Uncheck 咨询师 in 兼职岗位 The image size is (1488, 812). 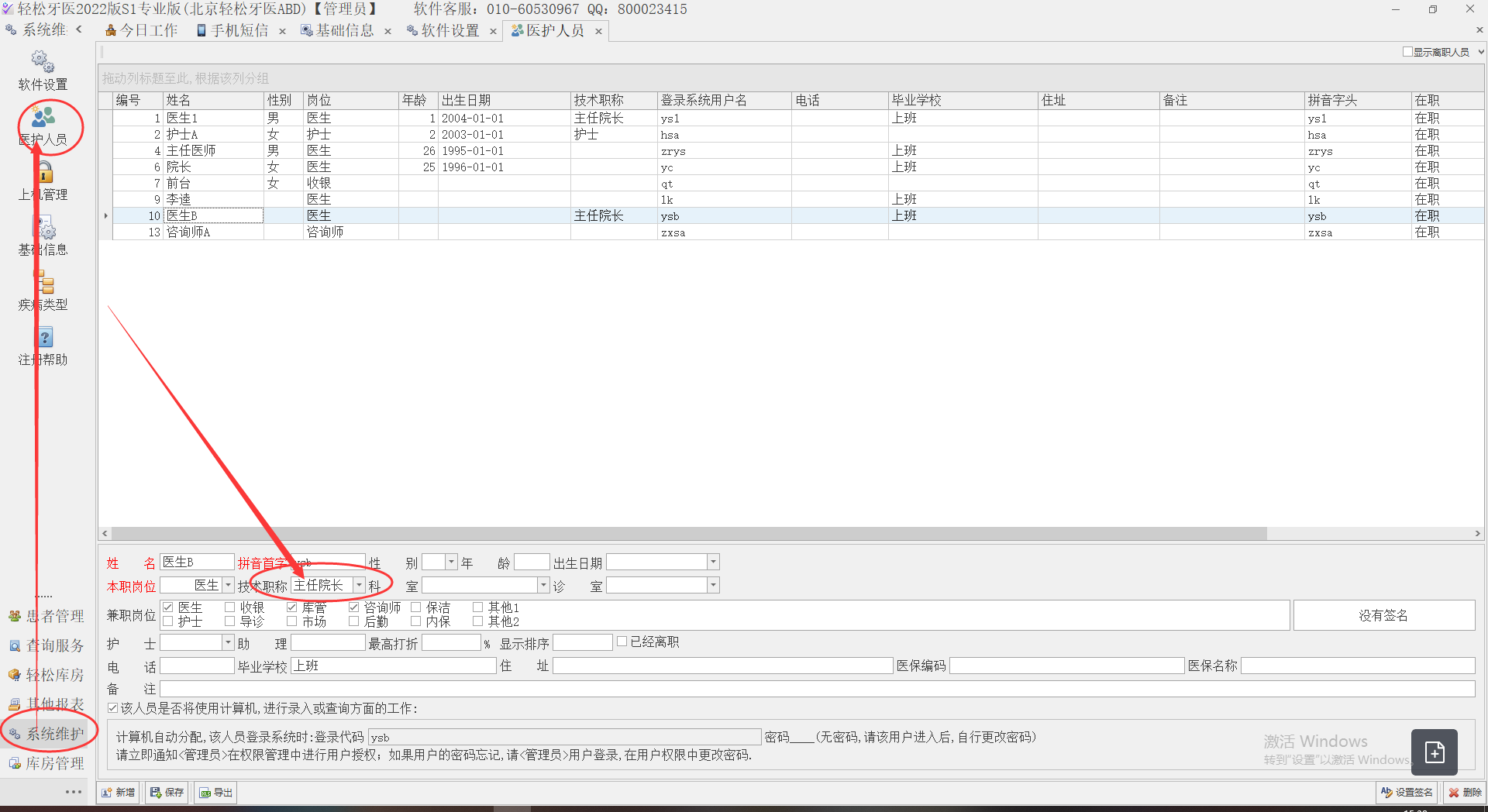pyautogui.click(x=354, y=607)
